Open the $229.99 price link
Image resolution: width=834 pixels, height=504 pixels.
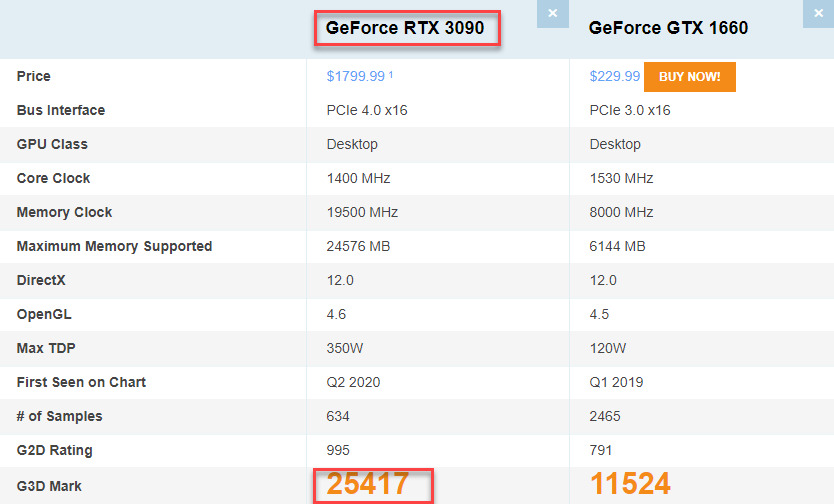tap(614, 76)
